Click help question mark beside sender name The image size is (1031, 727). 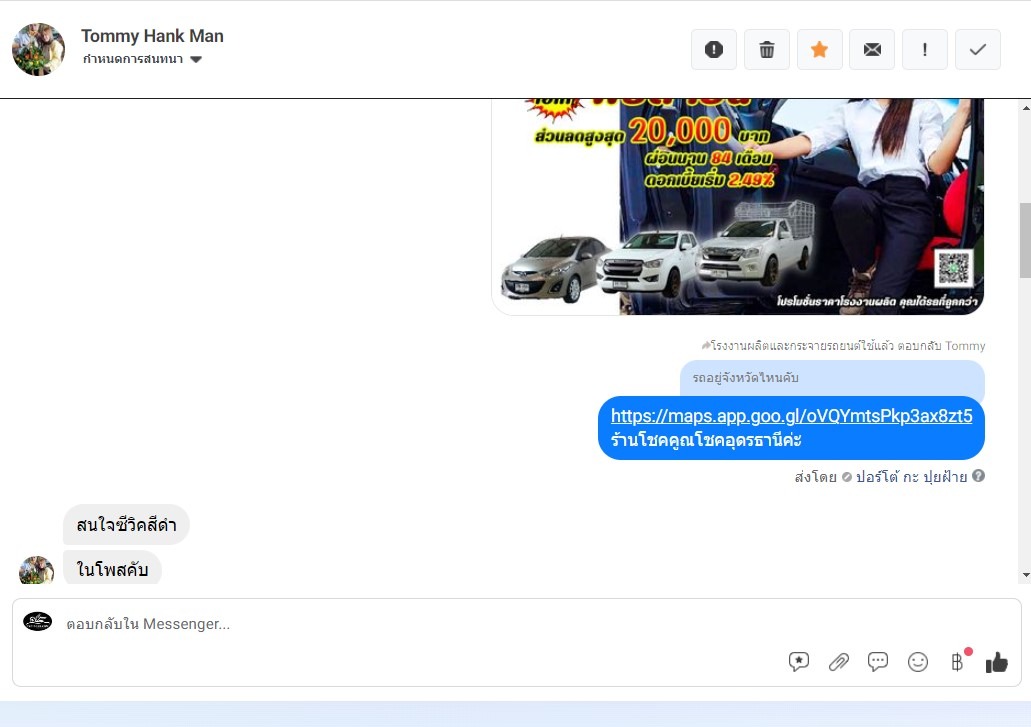coord(978,476)
